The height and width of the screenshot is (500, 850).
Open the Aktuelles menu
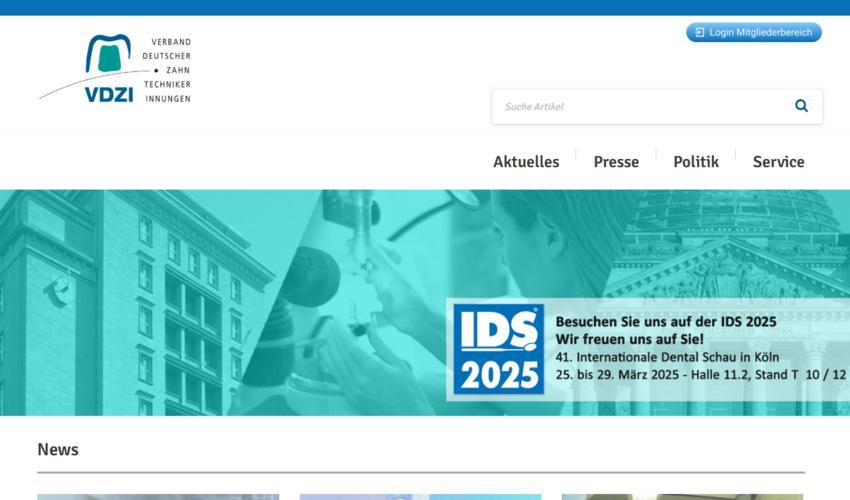526,162
